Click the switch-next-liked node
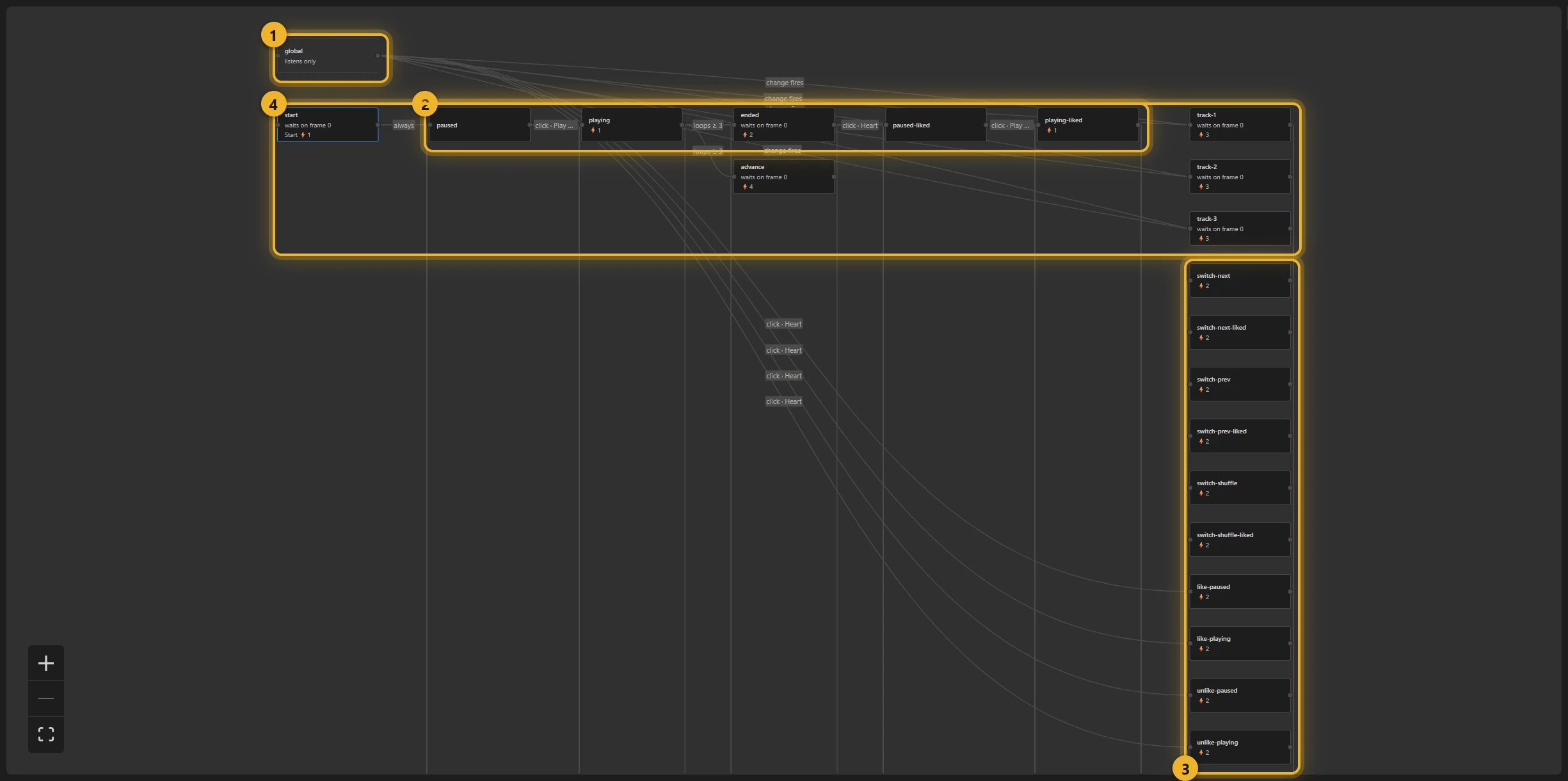The width and height of the screenshot is (1568, 781). pos(1240,332)
